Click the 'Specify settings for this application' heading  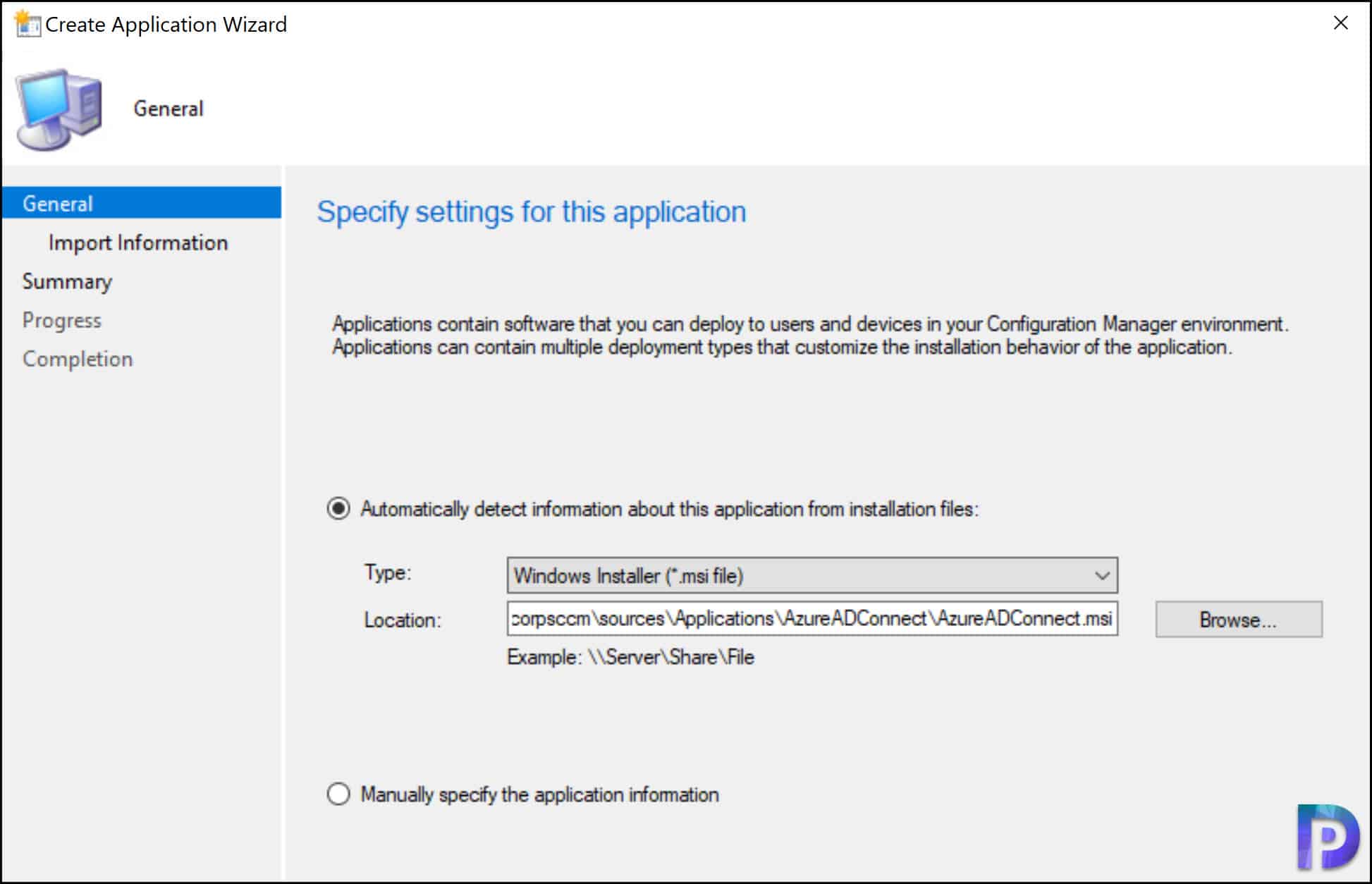coord(532,211)
